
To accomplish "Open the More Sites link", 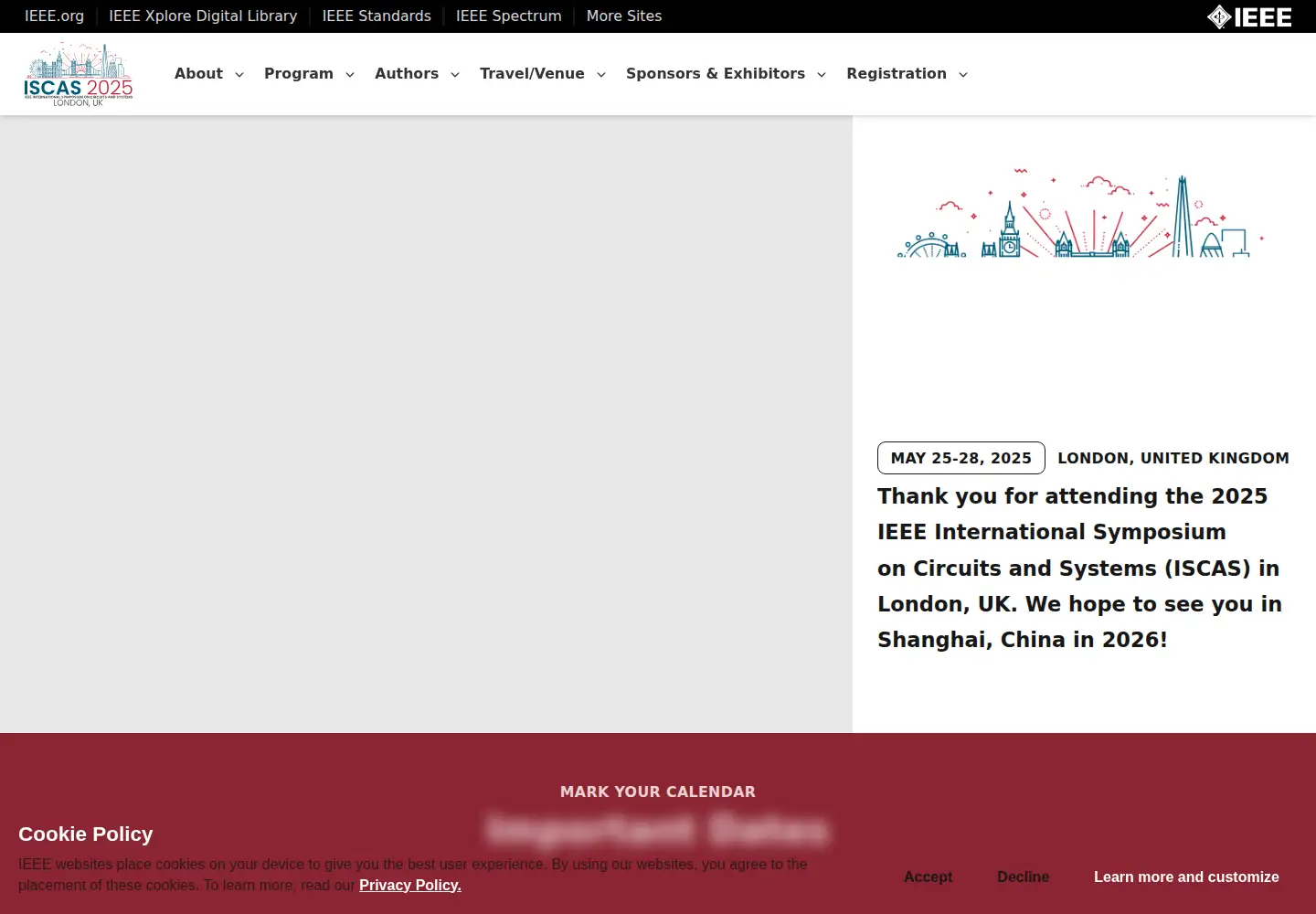I will click(624, 16).
